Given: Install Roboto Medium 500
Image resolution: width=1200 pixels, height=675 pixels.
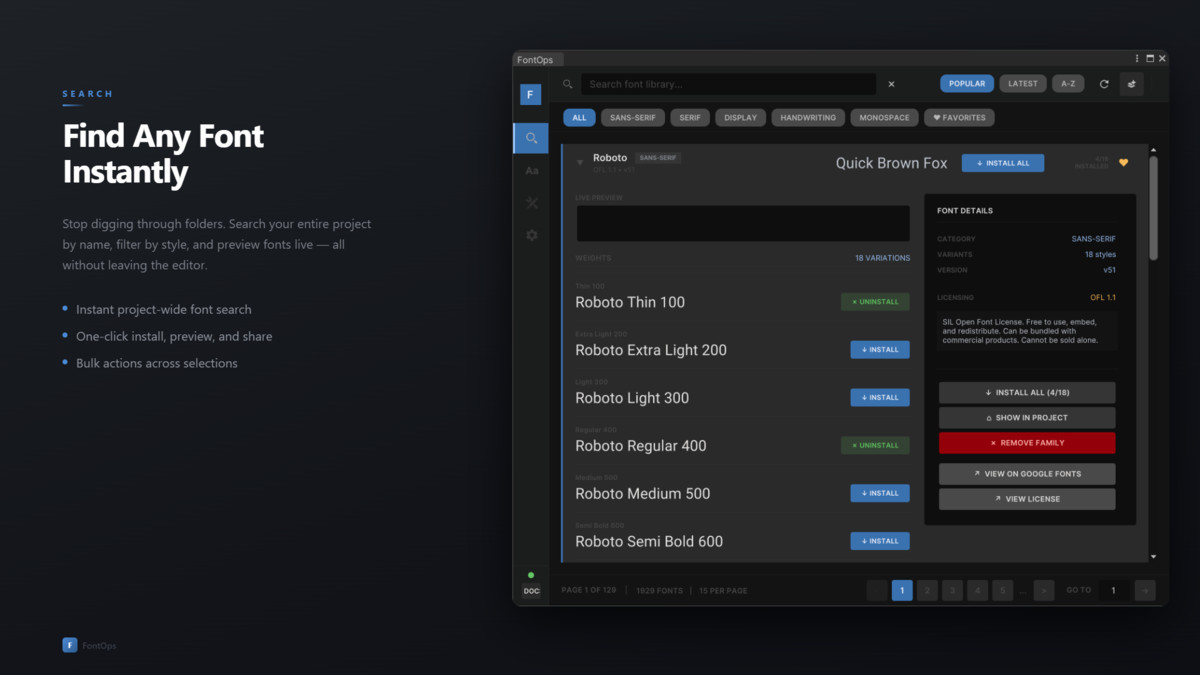Looking at the screenshot, I should click(880, 493).
